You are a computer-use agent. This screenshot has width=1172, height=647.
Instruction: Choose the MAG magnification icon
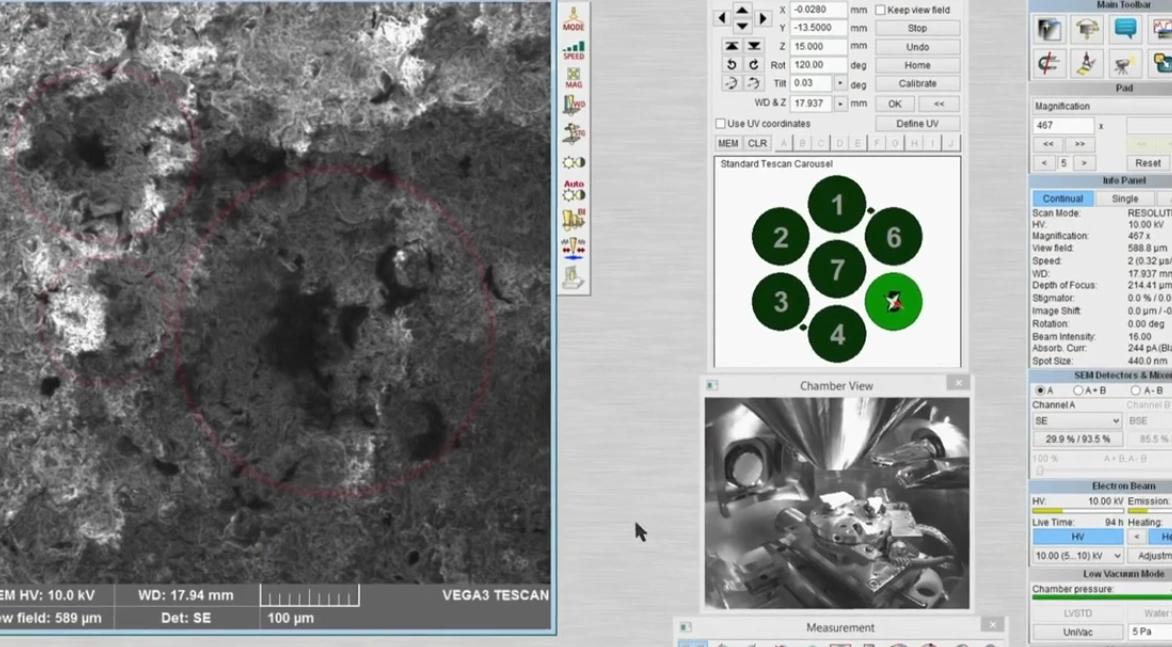[573, 78]
